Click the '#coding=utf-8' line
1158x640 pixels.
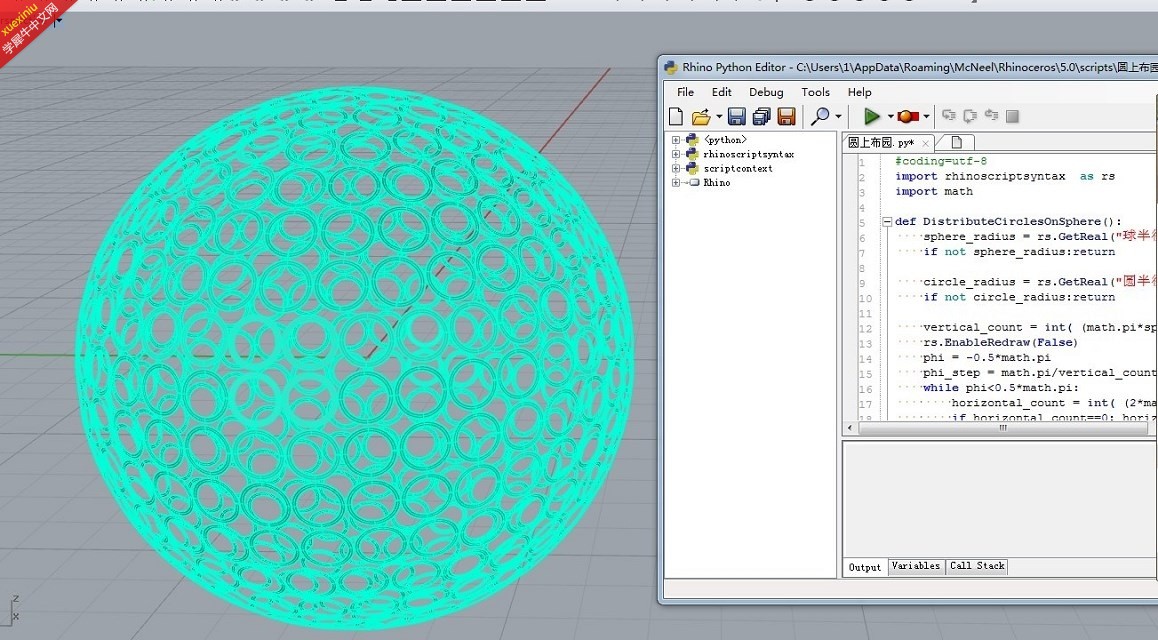tap(941, 161)
